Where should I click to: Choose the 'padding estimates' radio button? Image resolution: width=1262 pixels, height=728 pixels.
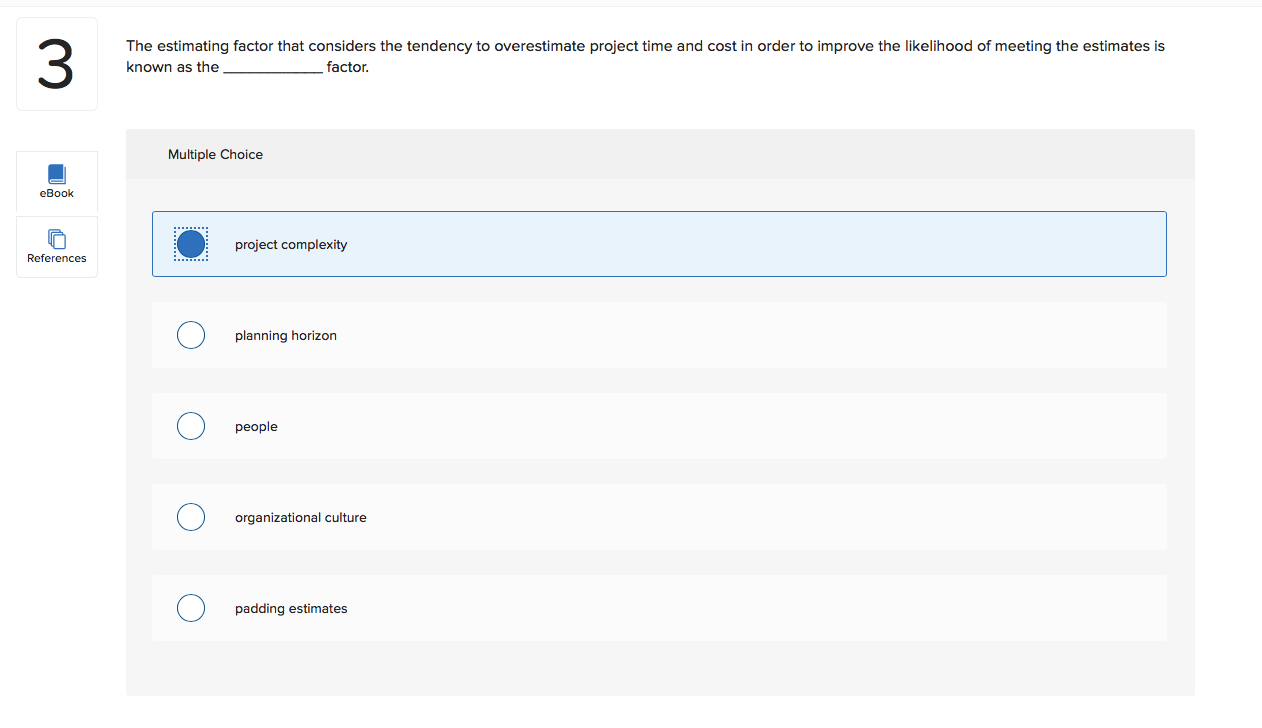pyautogui.click(x=191, y=608)
